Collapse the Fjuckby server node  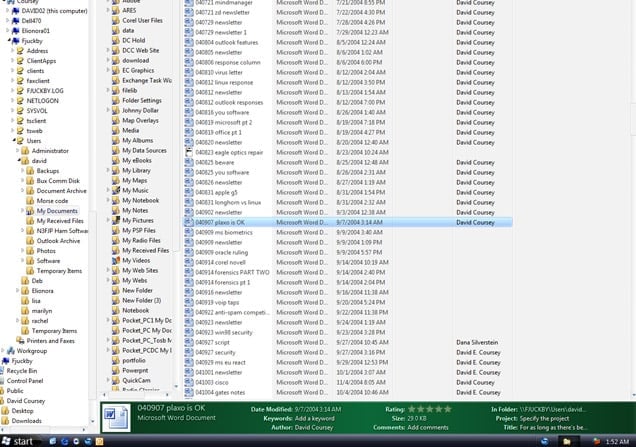[9, 41]
